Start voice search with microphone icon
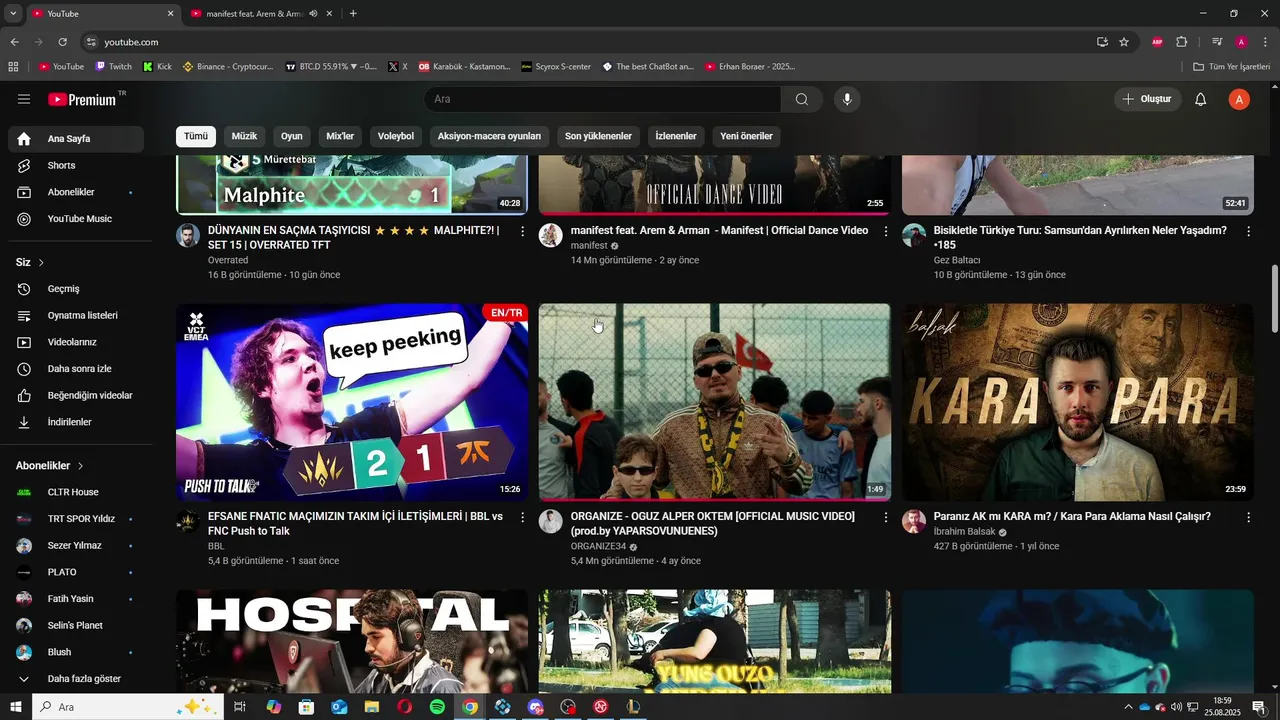Viewport: 1280px width, 720px height. click(847, 99)
